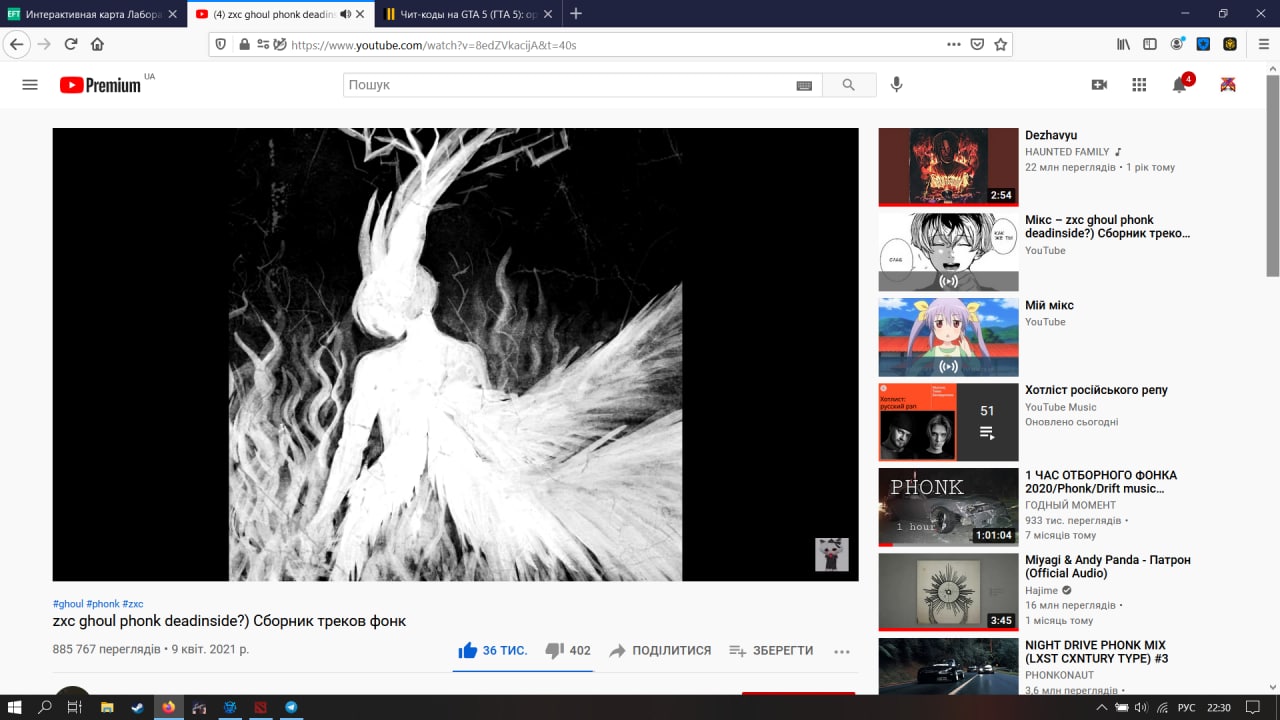Open page actions three-dot menu in address bar
Screen dimensions: 1280x720
954,44
